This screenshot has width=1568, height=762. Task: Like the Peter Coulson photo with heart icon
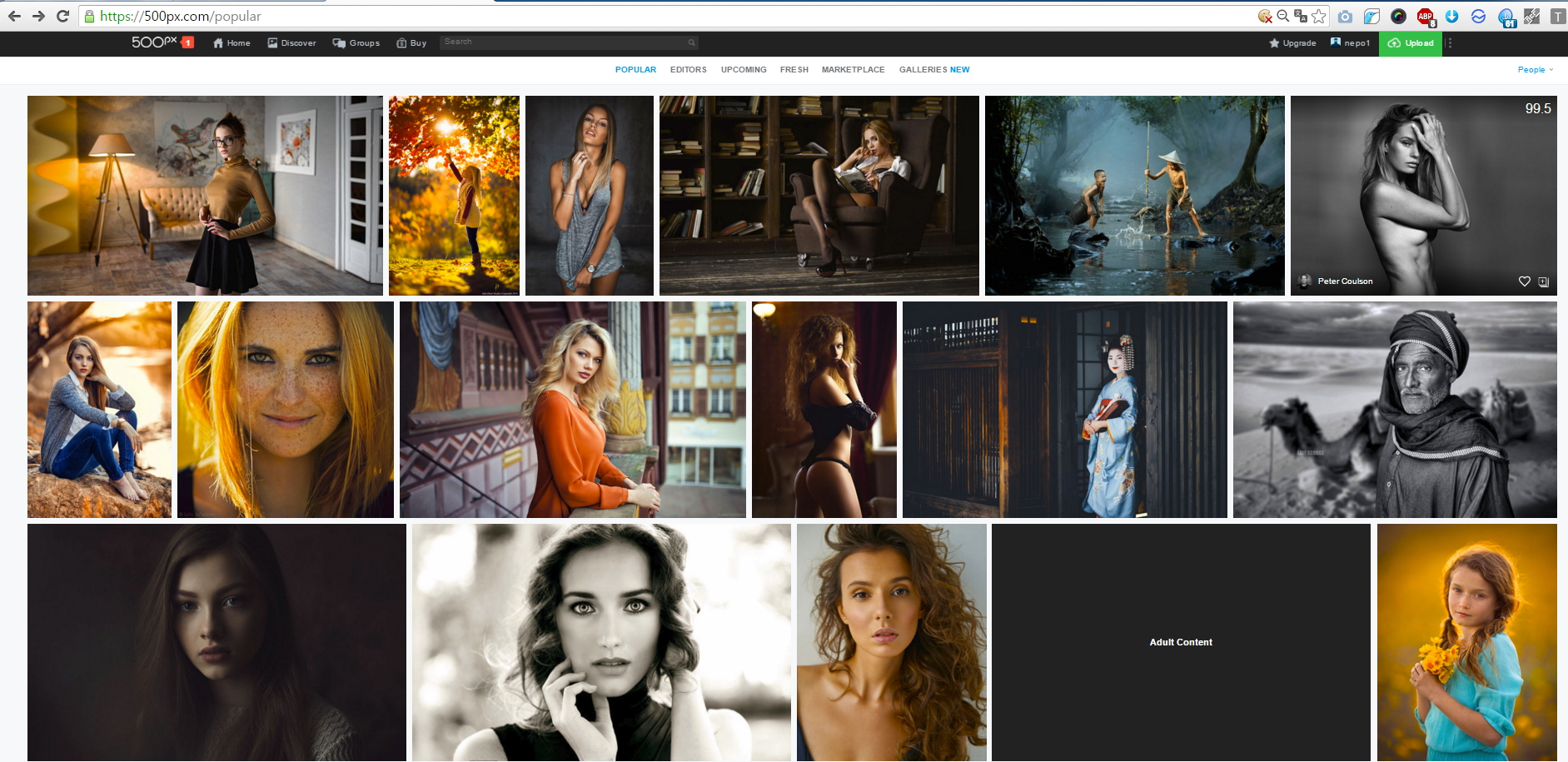pyautogui.click(x=1525, y=281)
